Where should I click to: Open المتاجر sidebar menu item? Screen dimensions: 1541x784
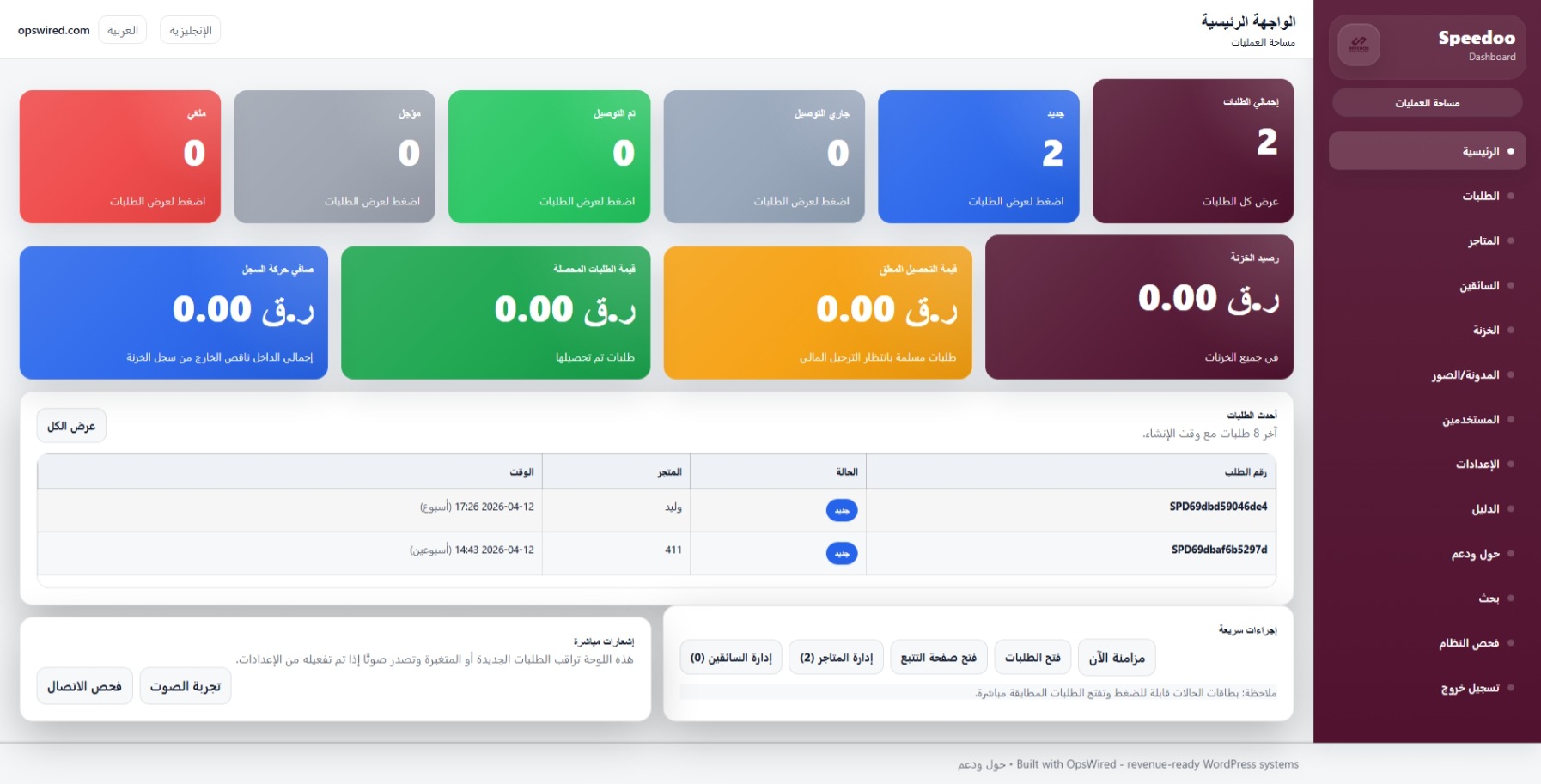[1427, 240]
